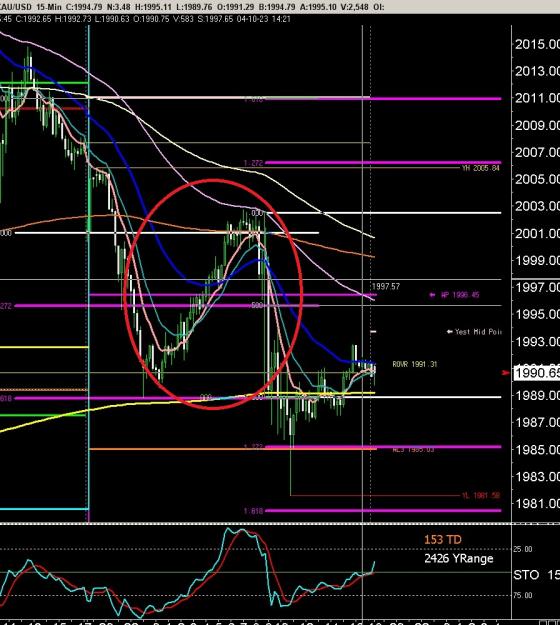This screenshot has height=625, width=560.
Task: Click the 1989.00 price axis label
Action: pos(537,395)
